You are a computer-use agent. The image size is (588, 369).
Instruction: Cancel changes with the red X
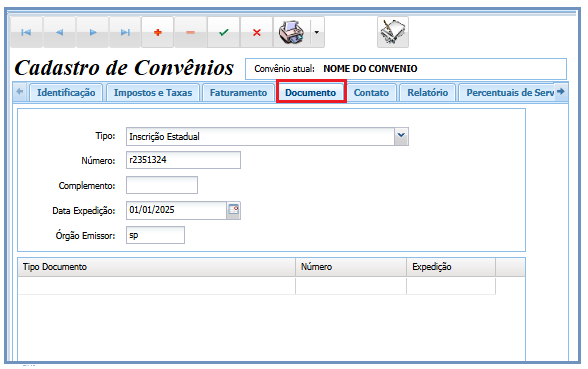tap(256, 33)
